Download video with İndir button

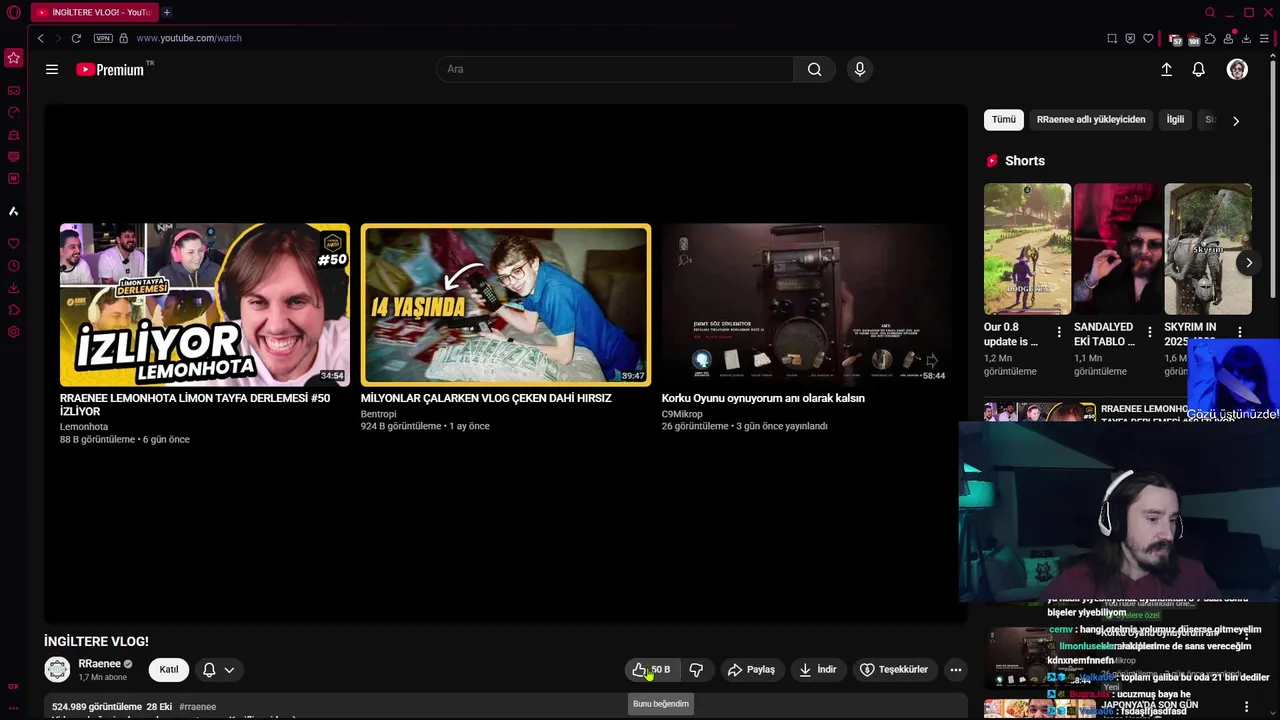tap(817, 670)
